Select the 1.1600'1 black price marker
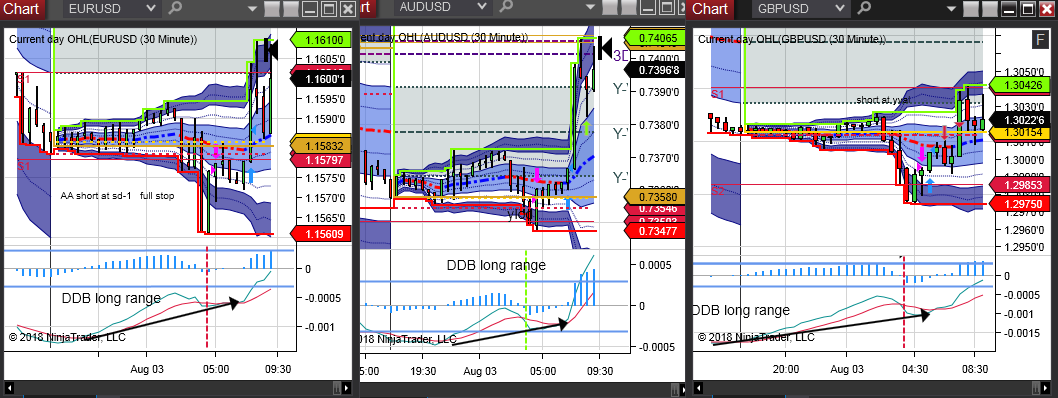Viewport: 1058px width, 398px height. tap(321, 80)
